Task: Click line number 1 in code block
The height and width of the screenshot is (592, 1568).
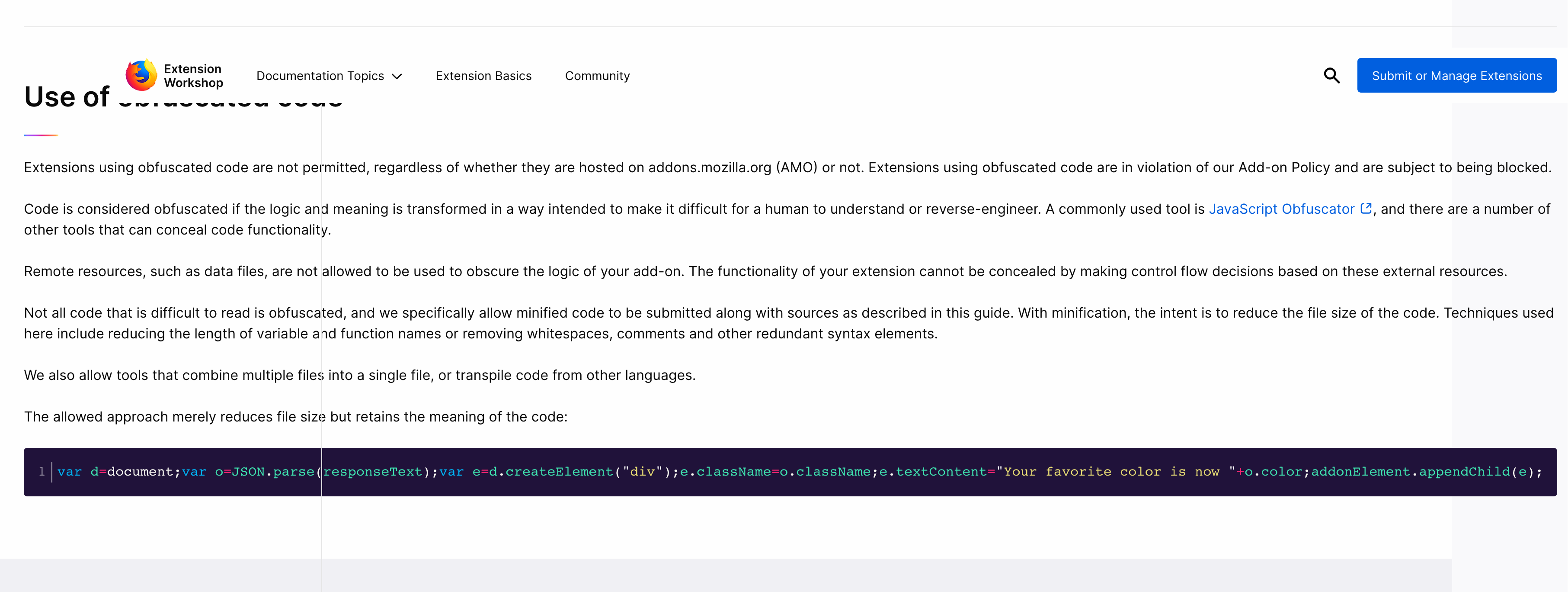Action: click(x=42, y=471)
